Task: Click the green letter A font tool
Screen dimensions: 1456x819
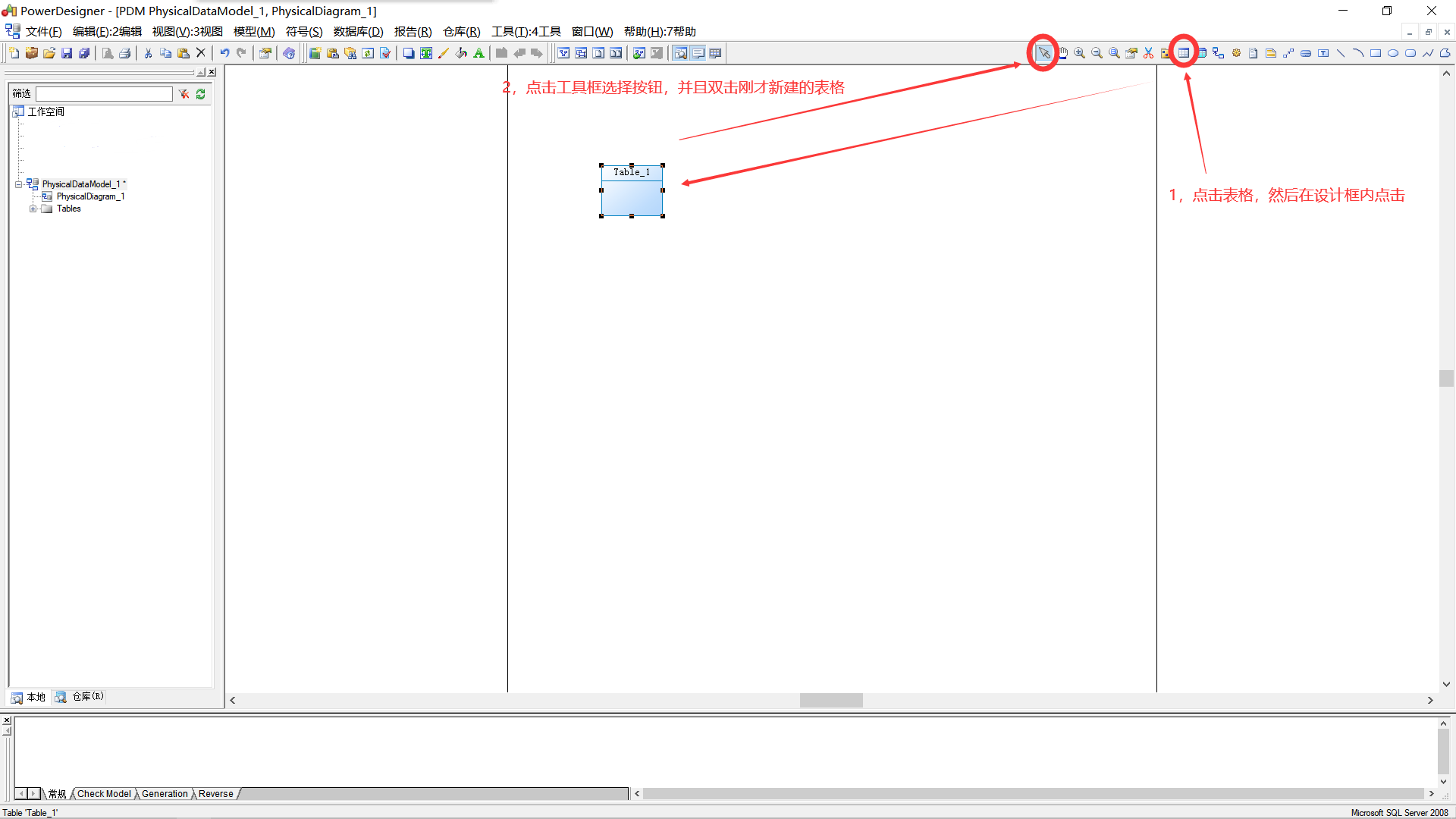Action: (479, 53)
